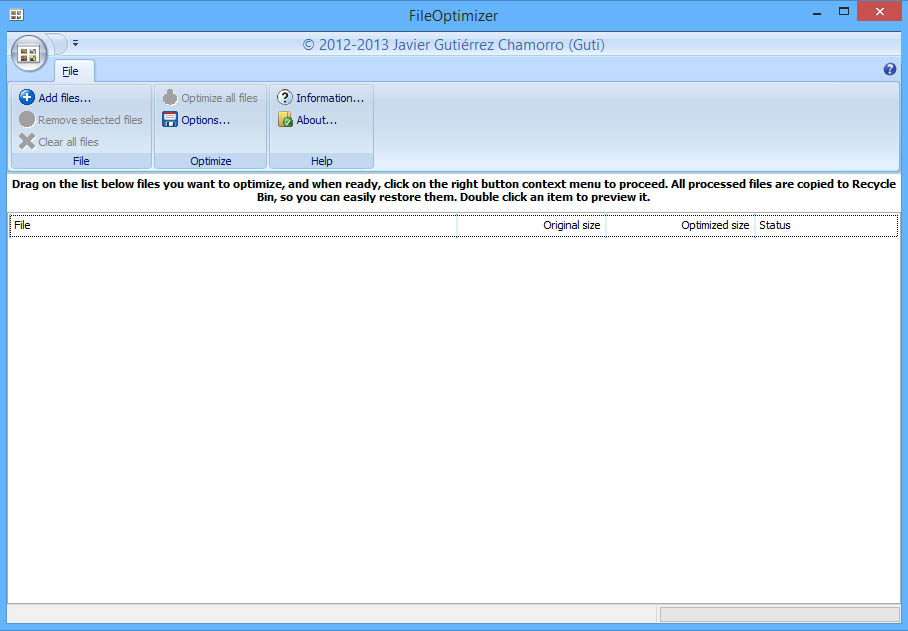Click the Options... button label
The width and height of the screenshot is (908, 631).
click(205, 120)
